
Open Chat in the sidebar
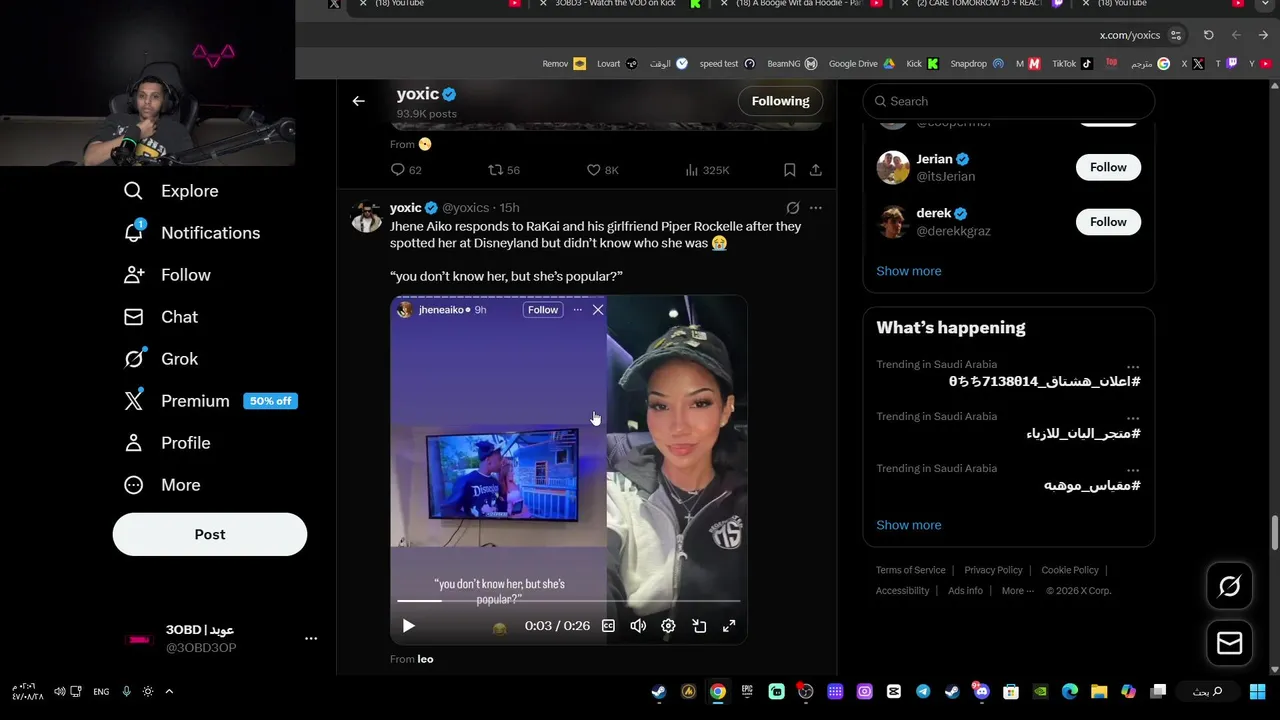tap(161, 317)
